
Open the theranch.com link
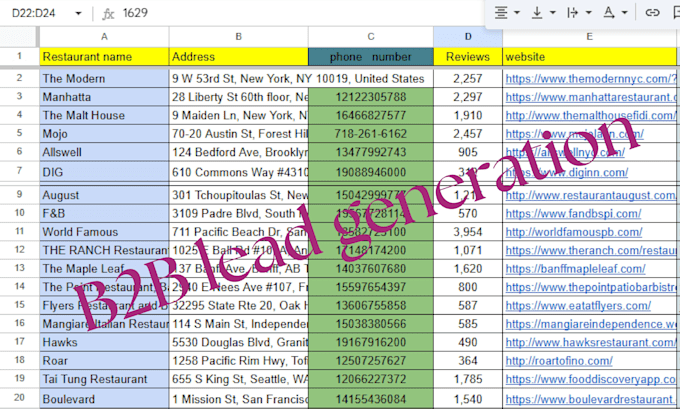(x=591, y=250)
